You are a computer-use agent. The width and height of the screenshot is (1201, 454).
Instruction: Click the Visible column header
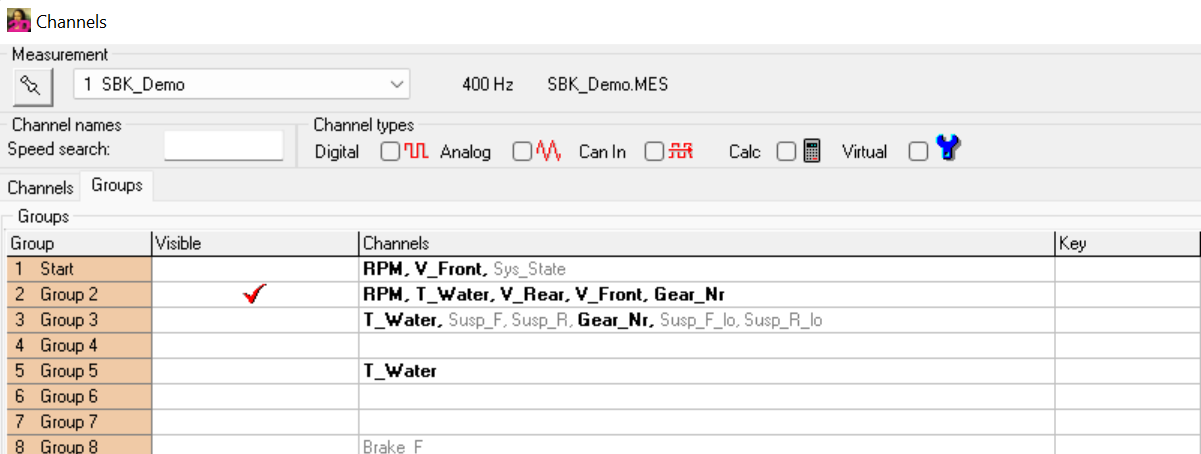[254, 243]
